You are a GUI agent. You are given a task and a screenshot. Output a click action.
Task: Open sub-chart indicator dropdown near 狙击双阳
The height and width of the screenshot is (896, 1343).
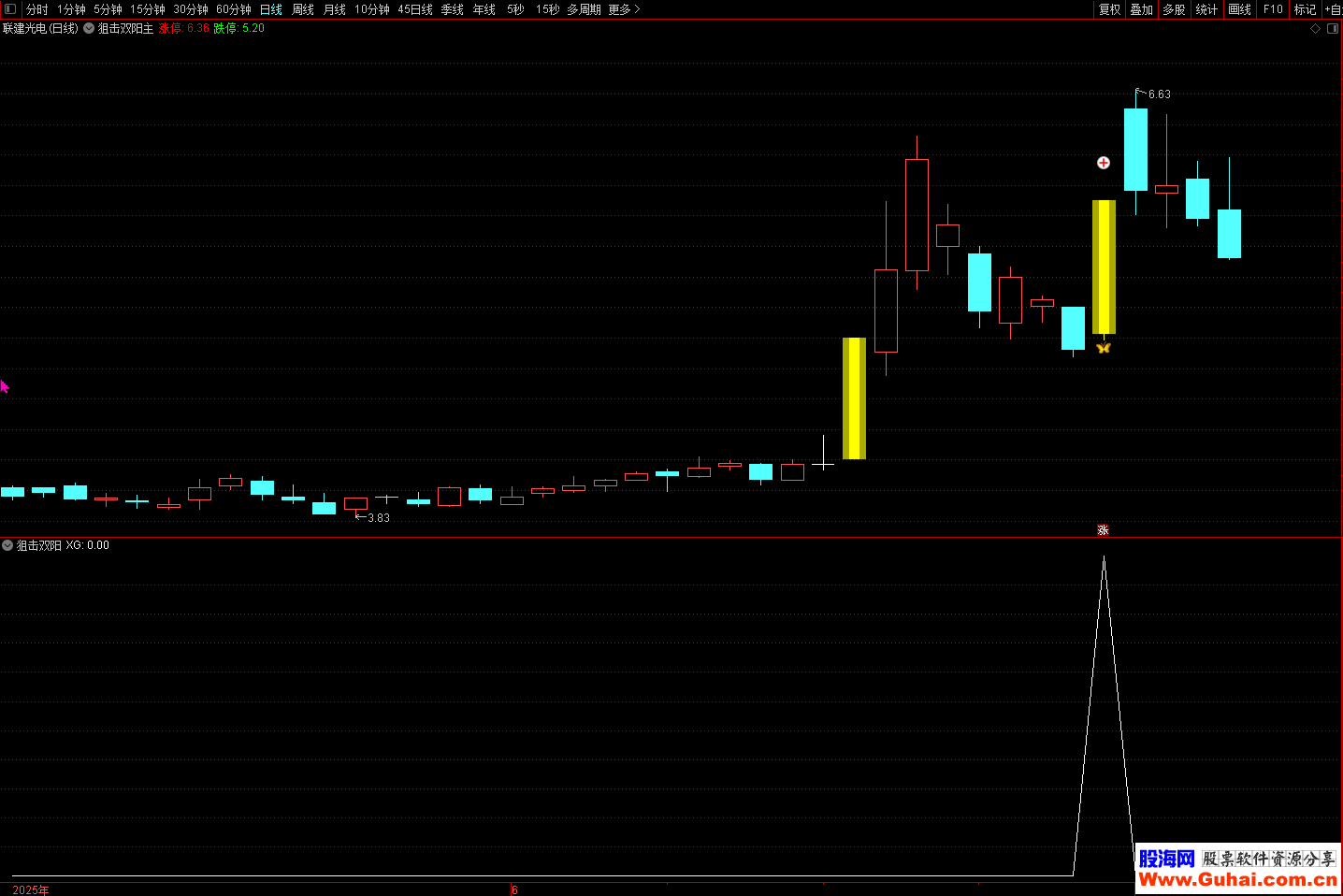[7, 545]
